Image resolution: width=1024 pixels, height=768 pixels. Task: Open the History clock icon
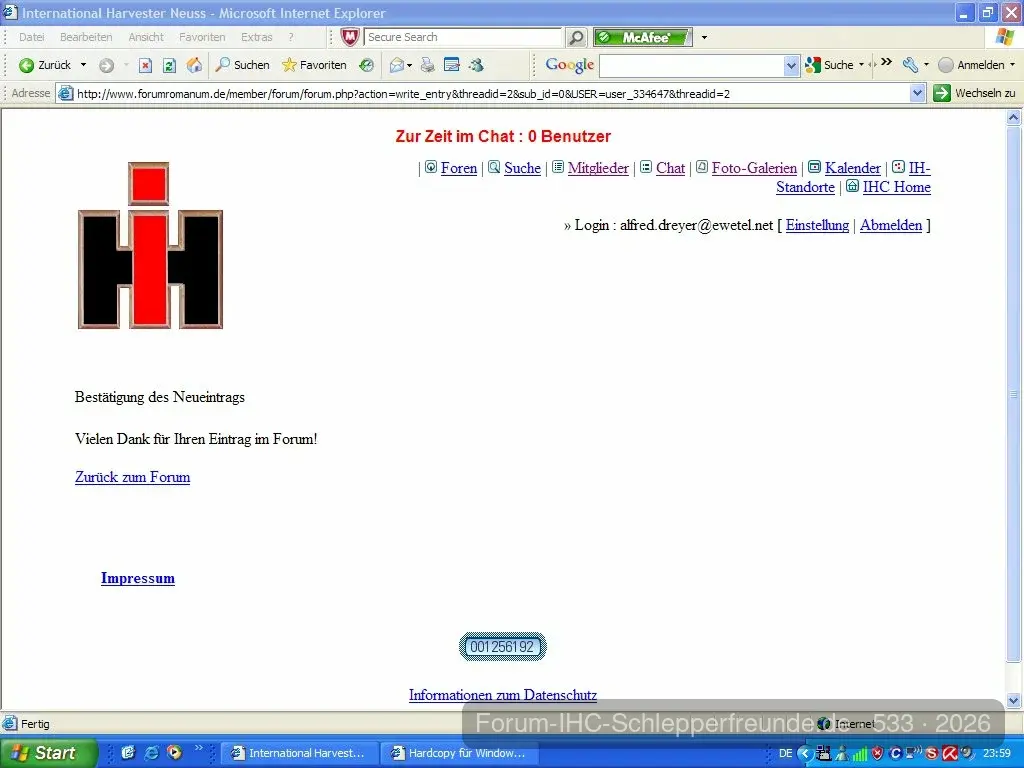pos(366,65)
